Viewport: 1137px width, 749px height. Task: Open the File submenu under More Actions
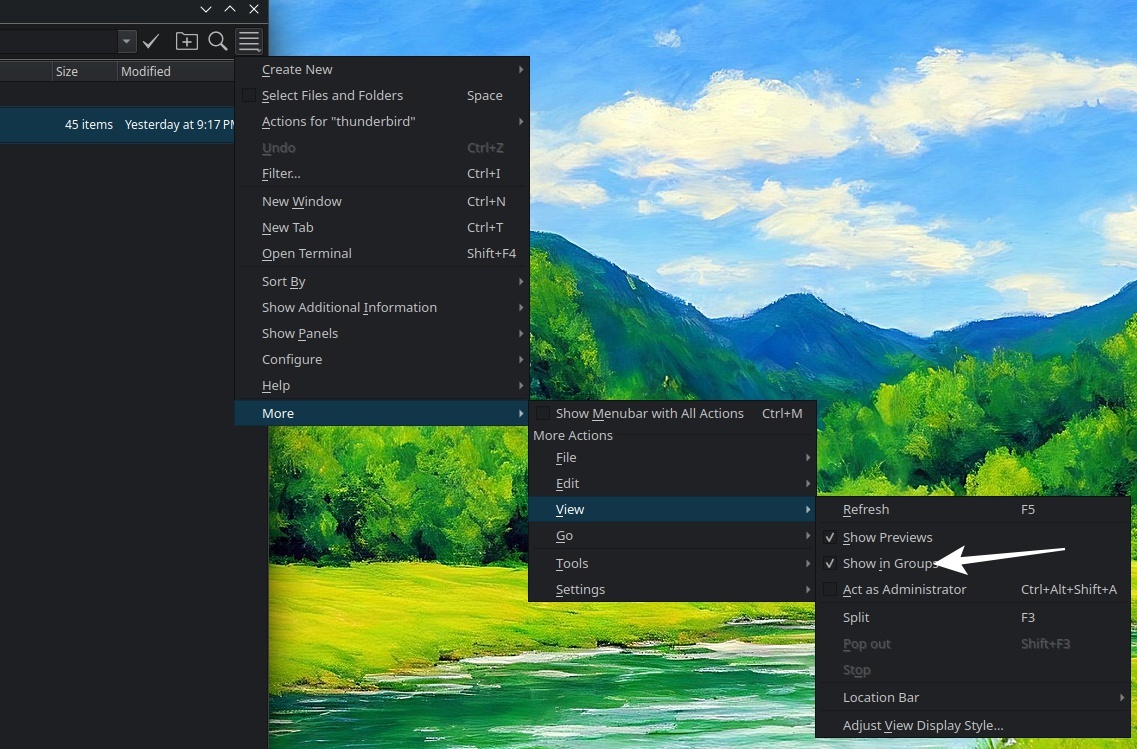click(673, 458)
